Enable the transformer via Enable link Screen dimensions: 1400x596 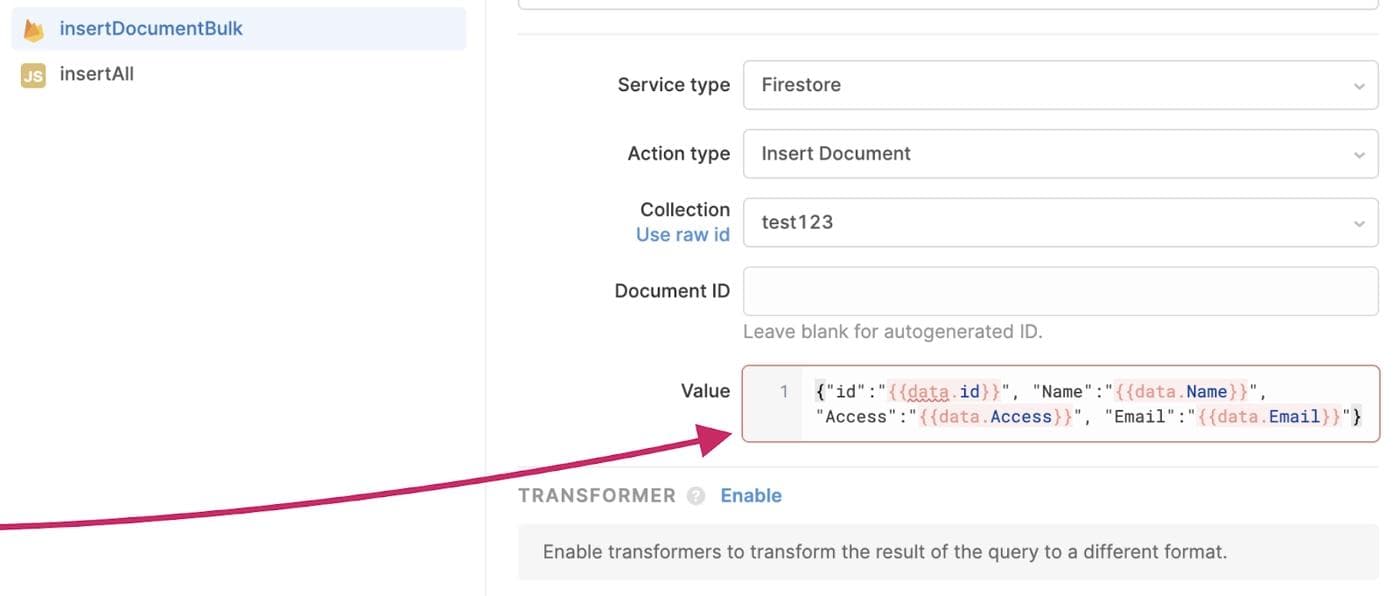(x=751, y=496)
